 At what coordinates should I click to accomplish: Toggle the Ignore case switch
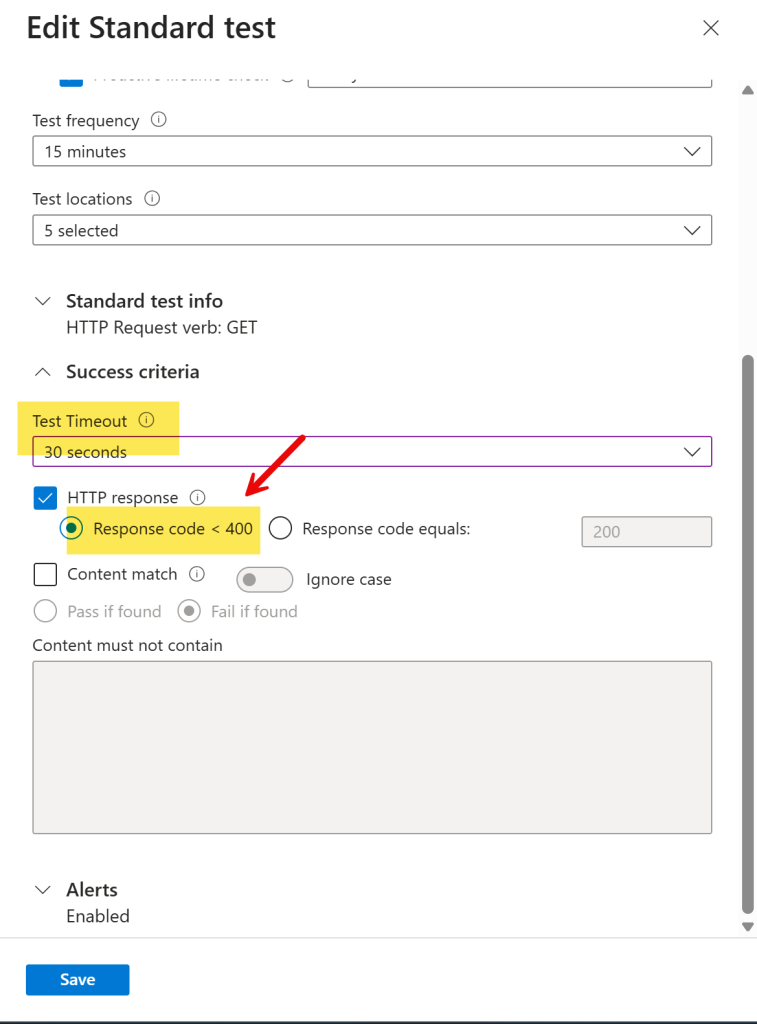pyautogui.click(x=265, y=579)
